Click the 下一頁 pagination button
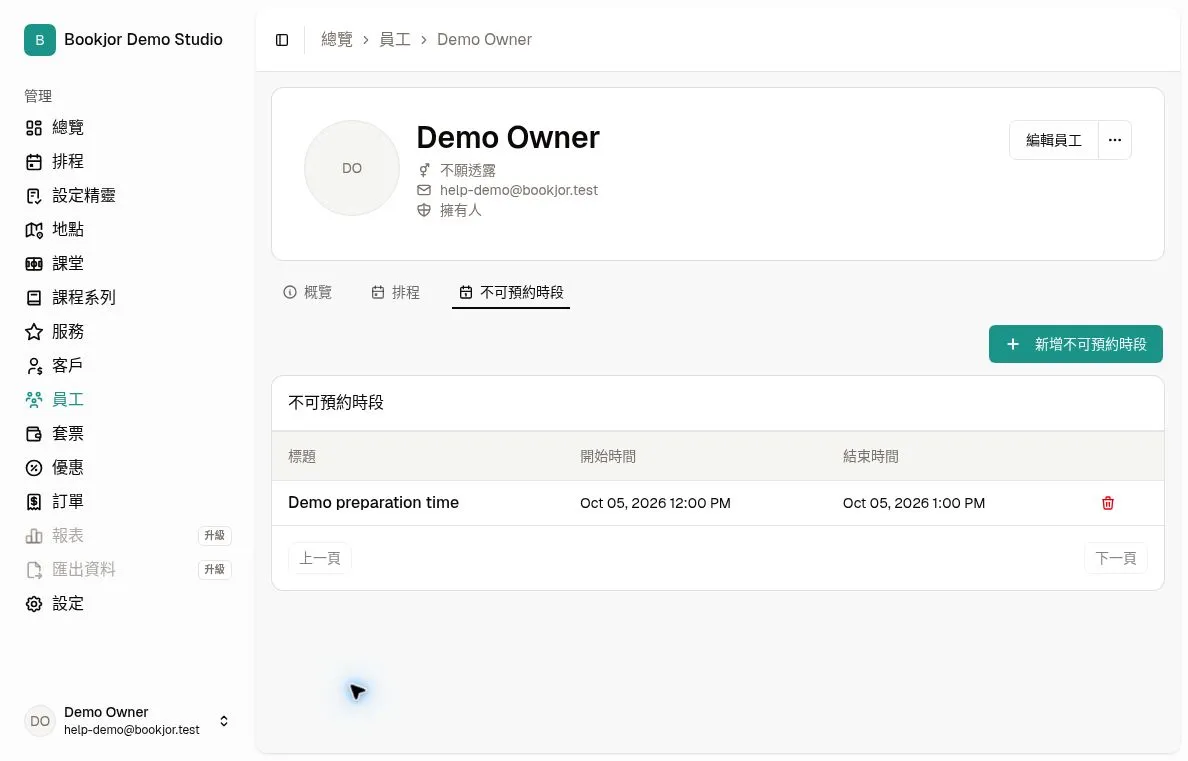 pyautogui.click(x=1115, y=559)
